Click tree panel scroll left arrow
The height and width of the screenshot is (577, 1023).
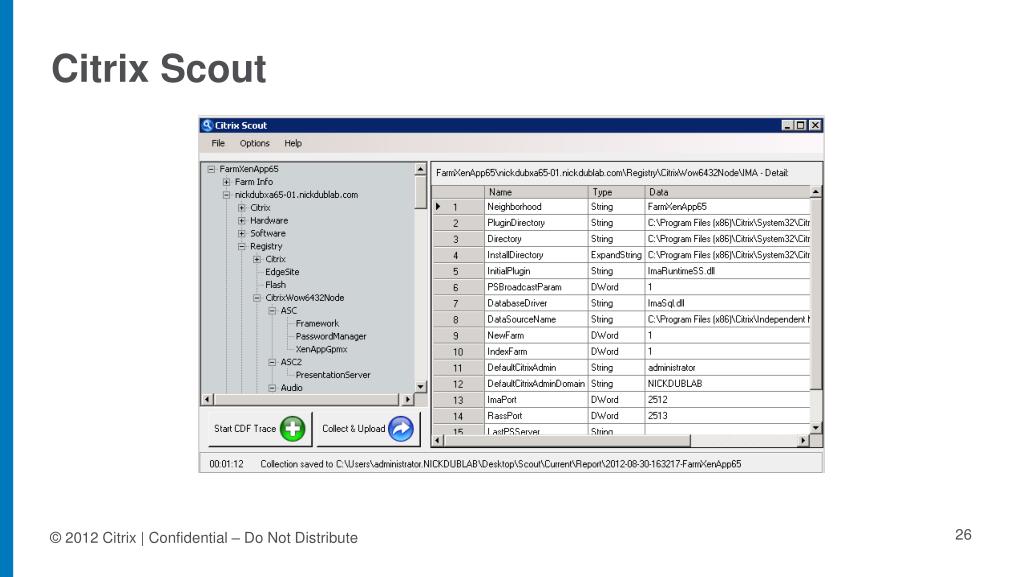(x=207, y=399)
